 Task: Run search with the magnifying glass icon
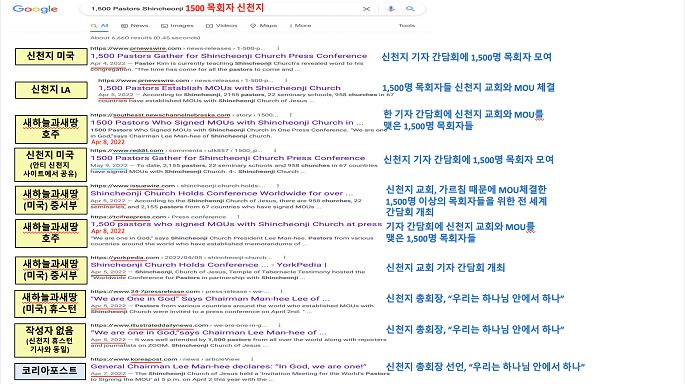410,9
